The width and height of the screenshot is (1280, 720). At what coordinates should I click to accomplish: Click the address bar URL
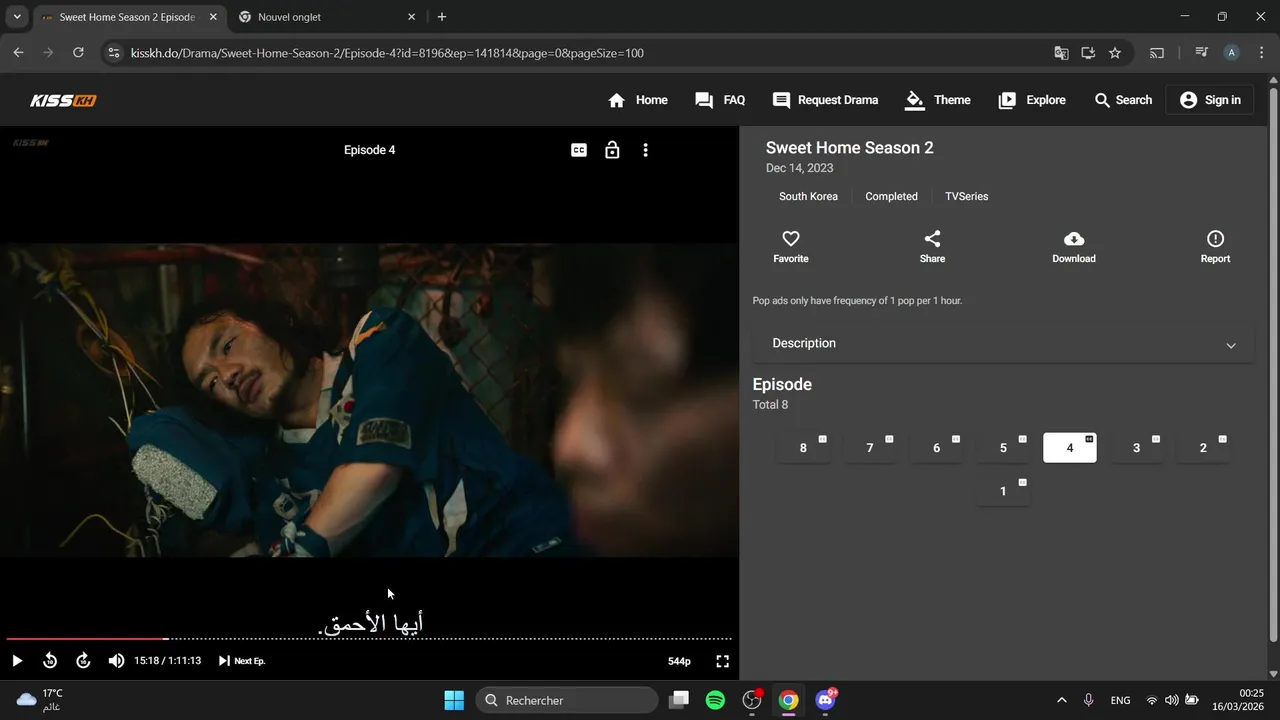point(387,53)
